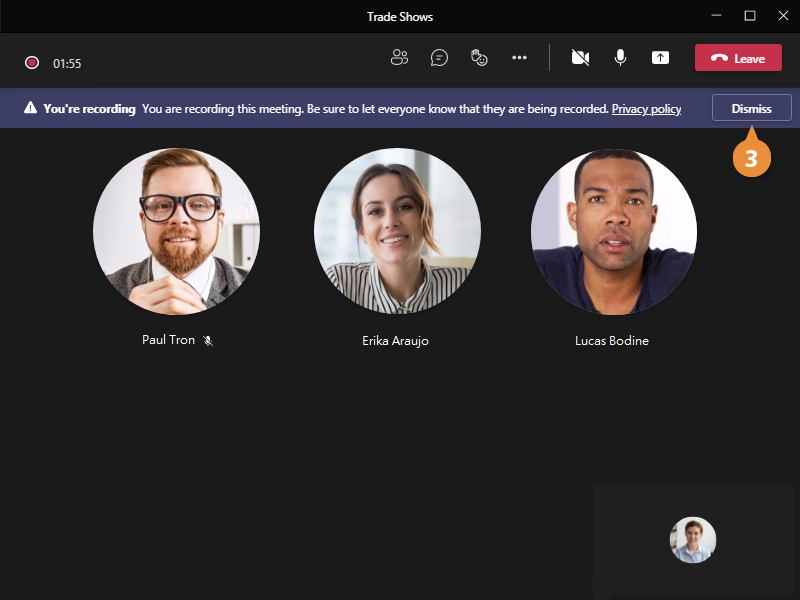Show the meeting chat
Image resolution: width=800 pixels, height=600 pixels.
pyautogui.click(x=439, y=58)
